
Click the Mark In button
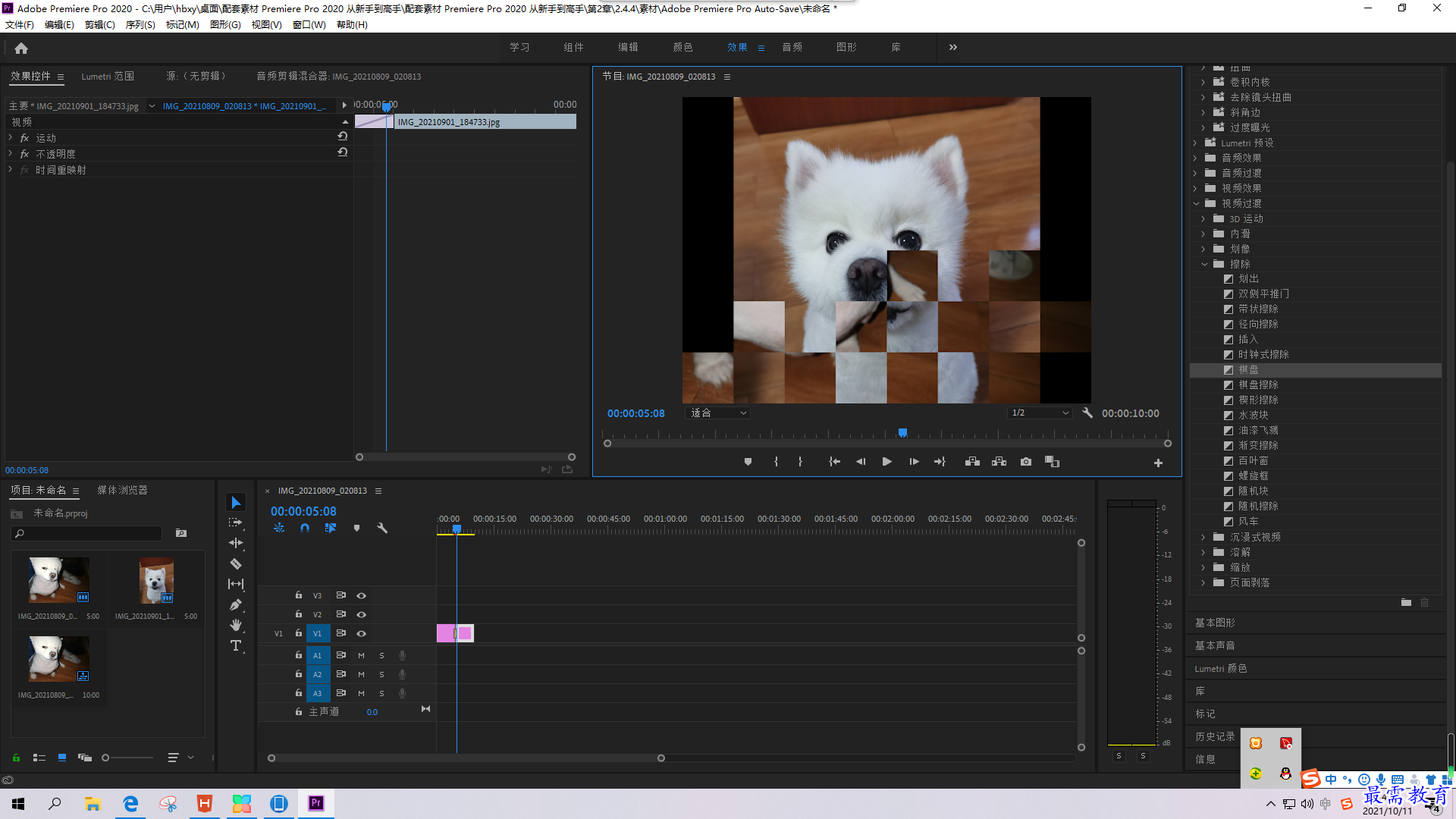776,462
